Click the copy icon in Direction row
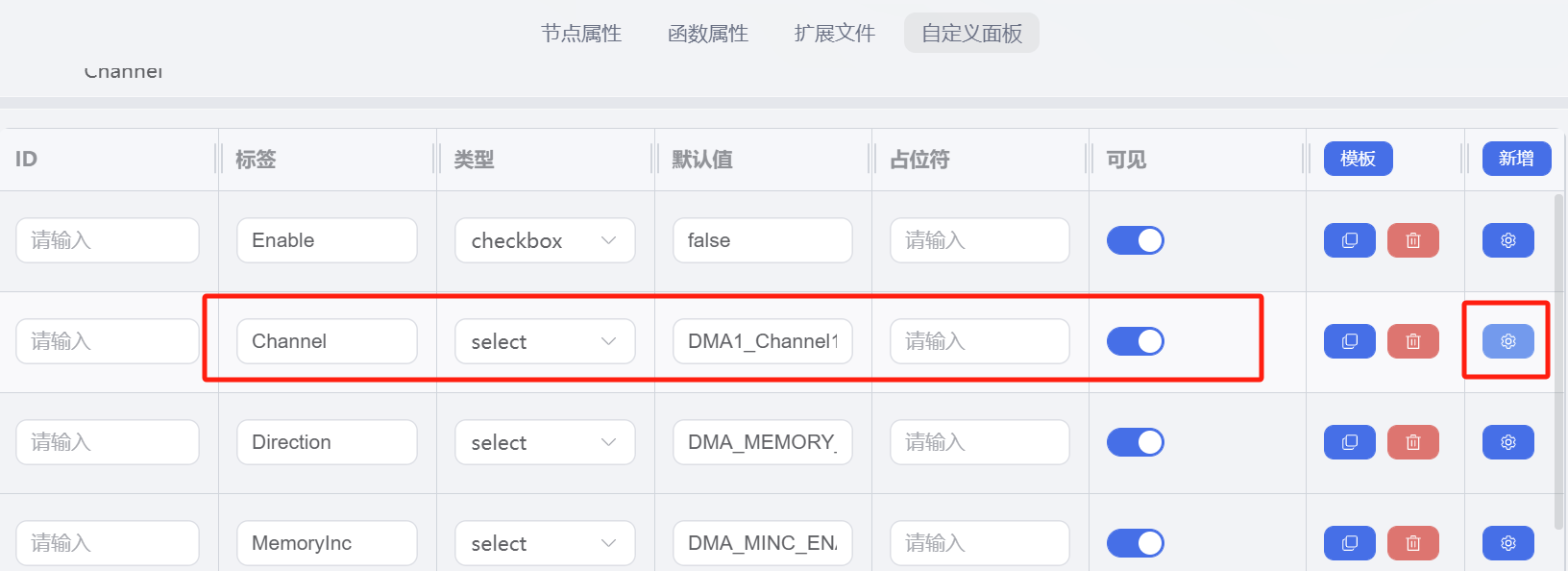 point(1350,442)
